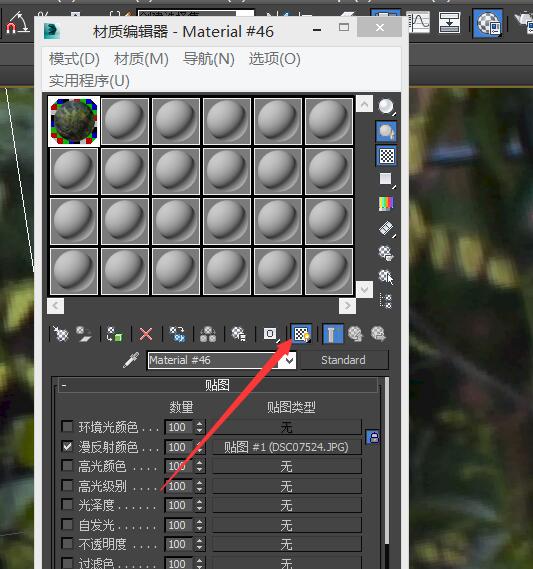Click Assign Material to Selection icon
Viewport: 533px width, 569px height.
115,334
